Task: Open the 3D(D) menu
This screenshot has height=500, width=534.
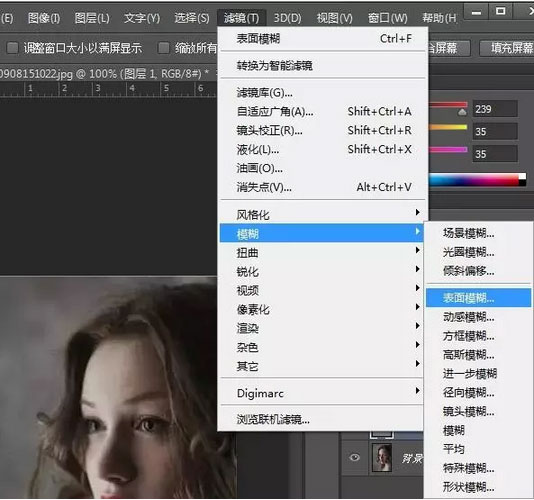Action: (x=288, y=18)
